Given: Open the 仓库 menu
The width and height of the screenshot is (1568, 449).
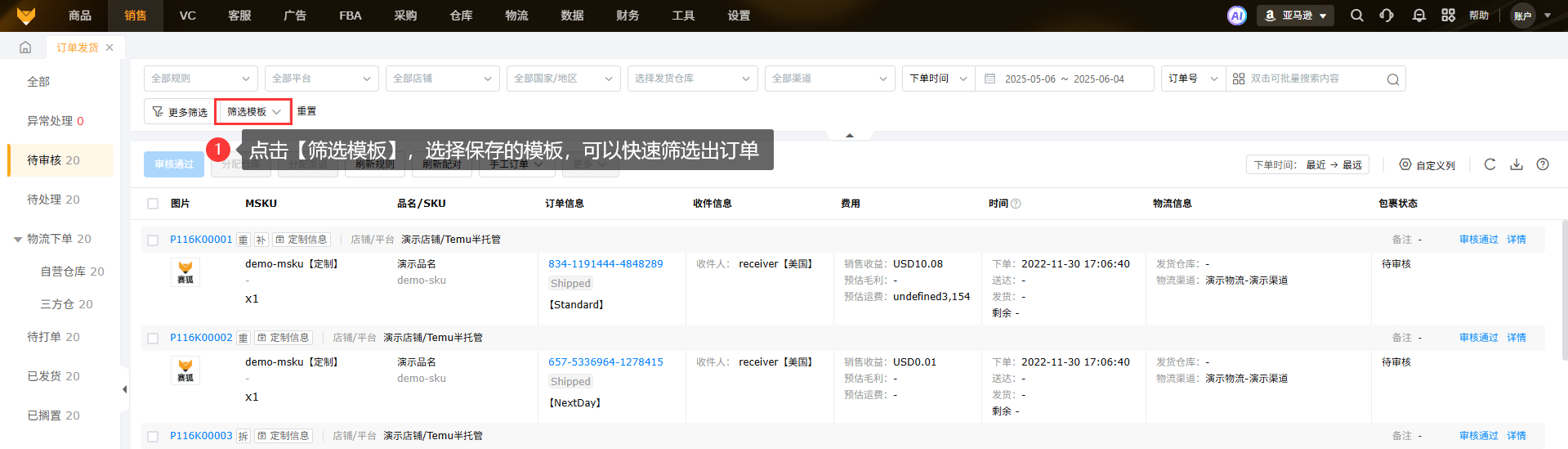Looking at the screenshot, I should [461, 16].
